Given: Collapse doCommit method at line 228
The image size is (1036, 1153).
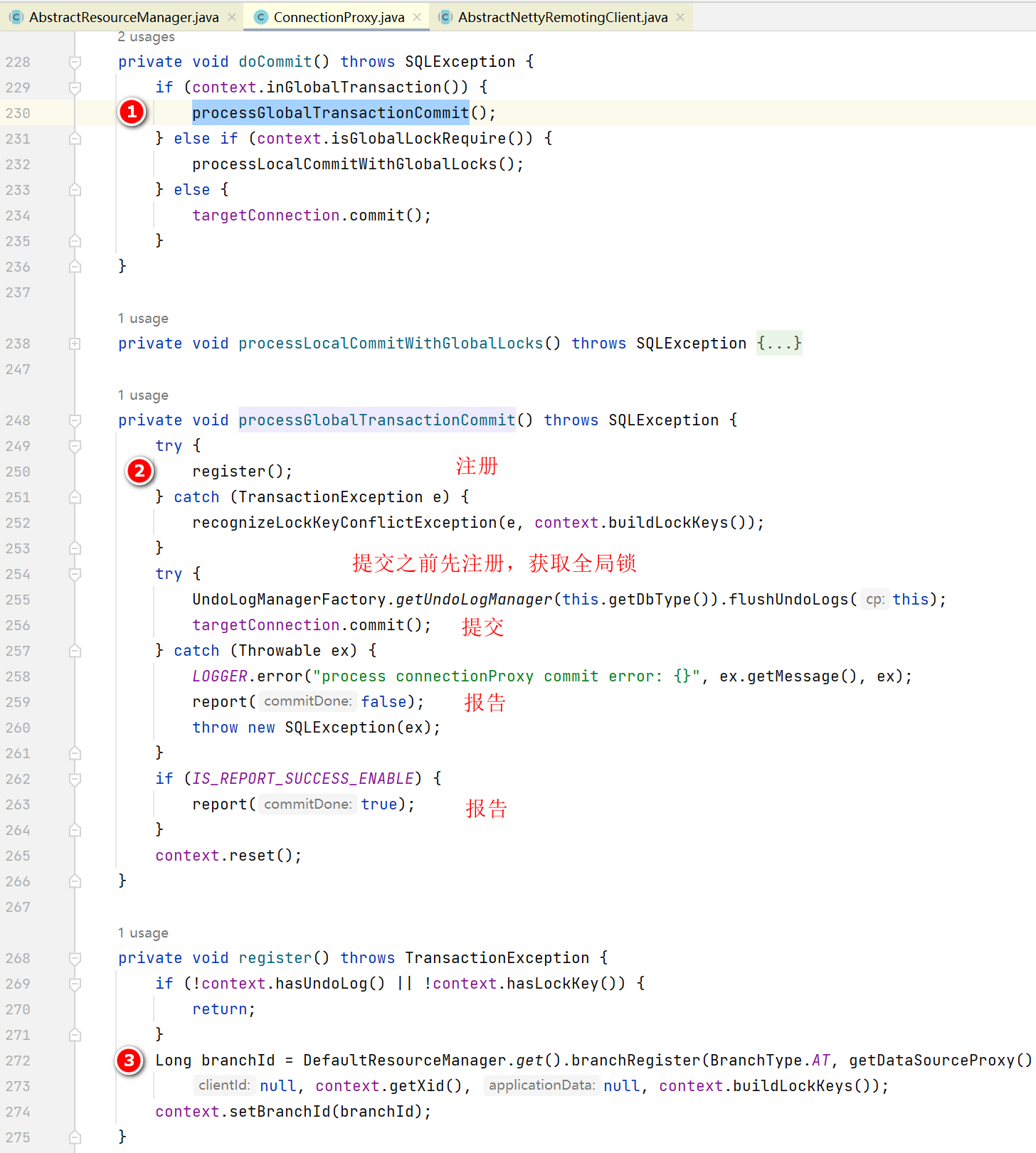Looking at the screenshot, I should pyautogui.click(x=75, y=62).
